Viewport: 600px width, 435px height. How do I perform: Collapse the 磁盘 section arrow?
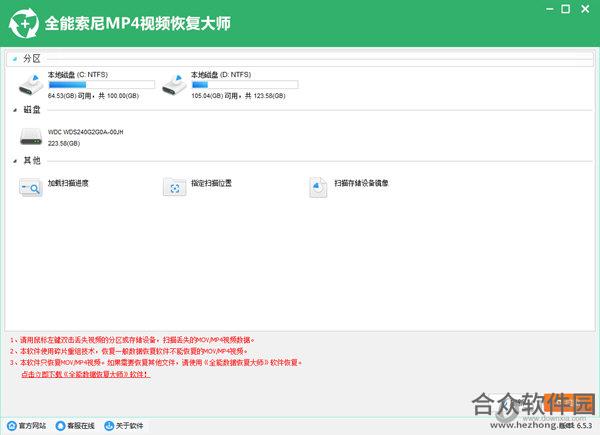pos(15,110)
